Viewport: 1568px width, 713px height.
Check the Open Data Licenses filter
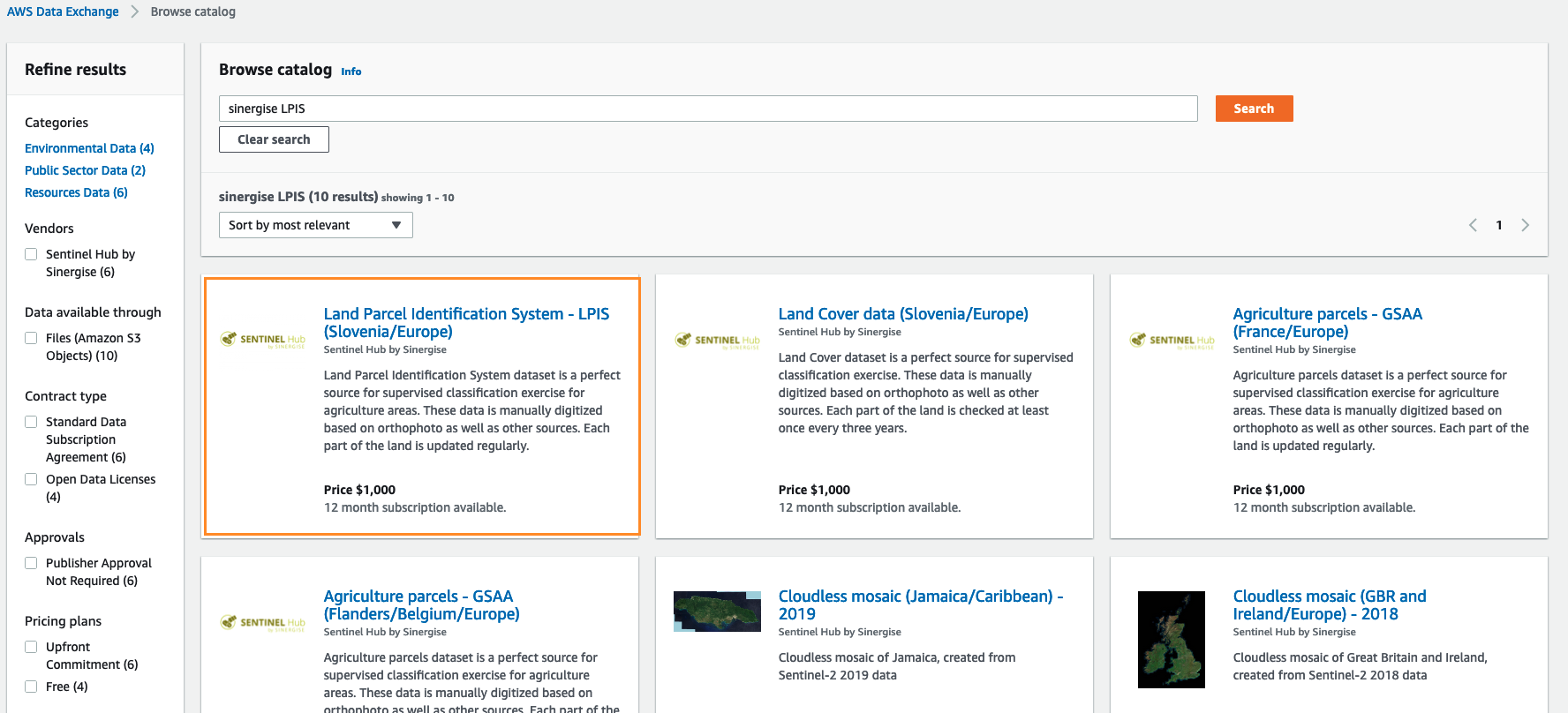click(31, 479)
